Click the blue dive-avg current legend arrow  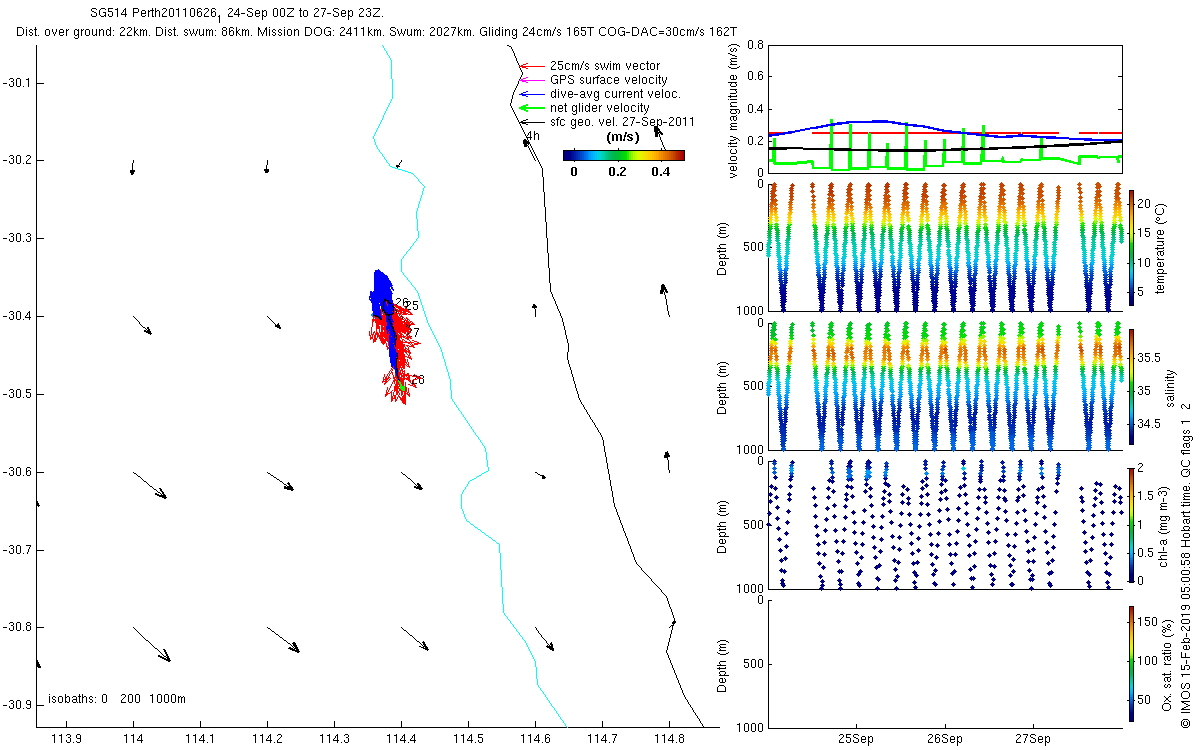click(x=531, y=94)
